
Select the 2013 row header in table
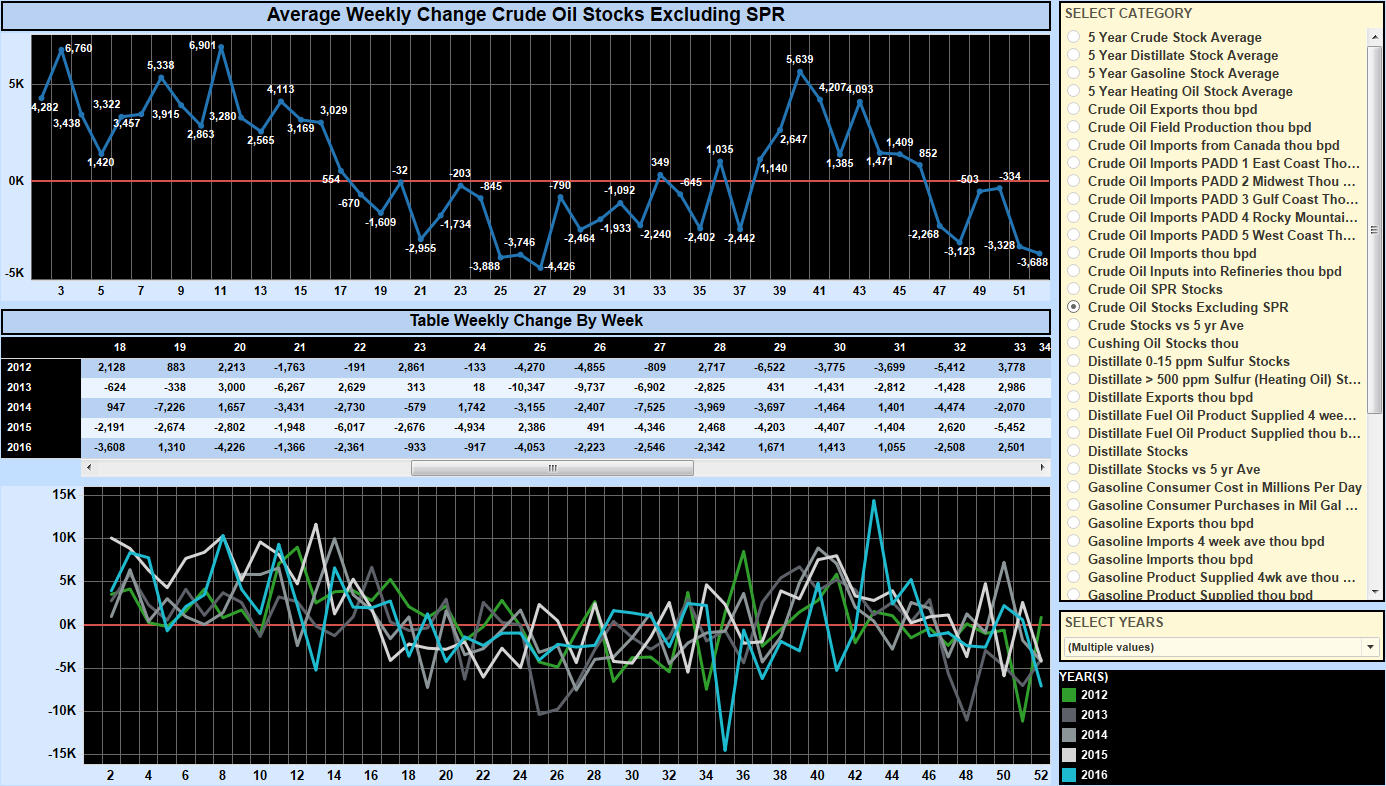(41, 387)
